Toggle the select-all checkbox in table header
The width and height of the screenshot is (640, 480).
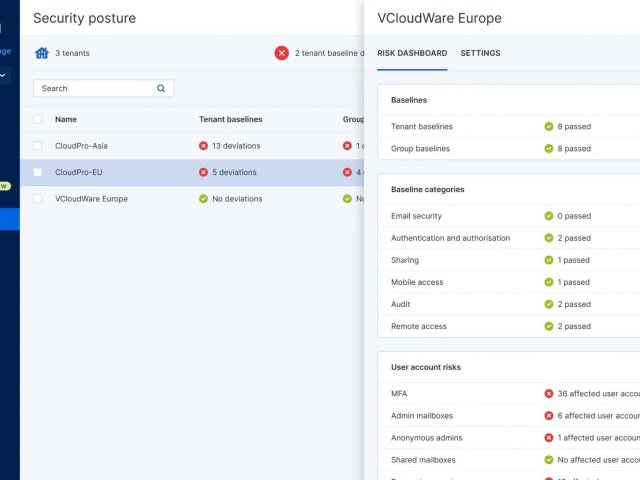[38, 119]
